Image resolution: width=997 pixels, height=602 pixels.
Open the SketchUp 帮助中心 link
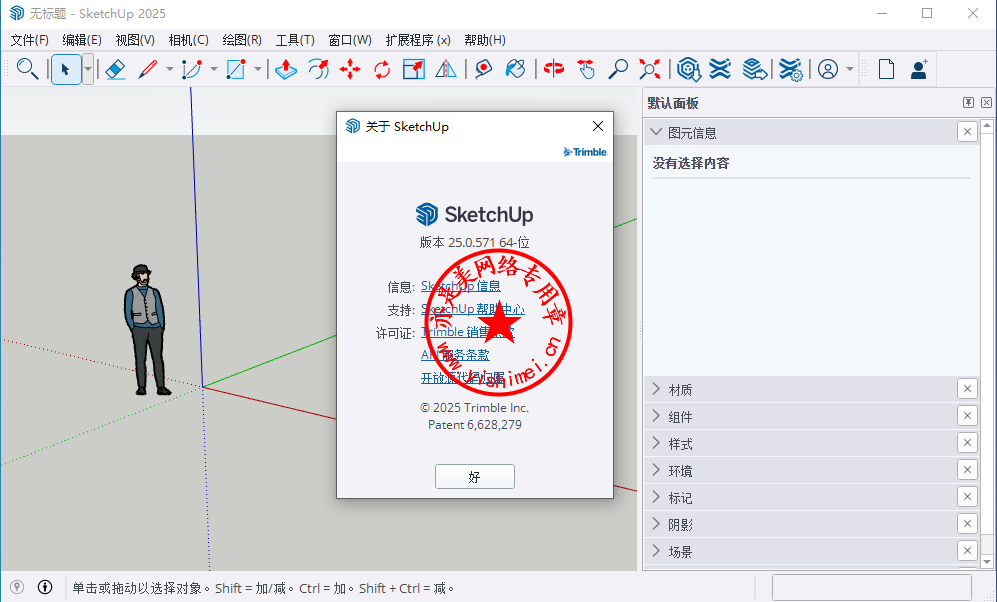tap(472, 309)
